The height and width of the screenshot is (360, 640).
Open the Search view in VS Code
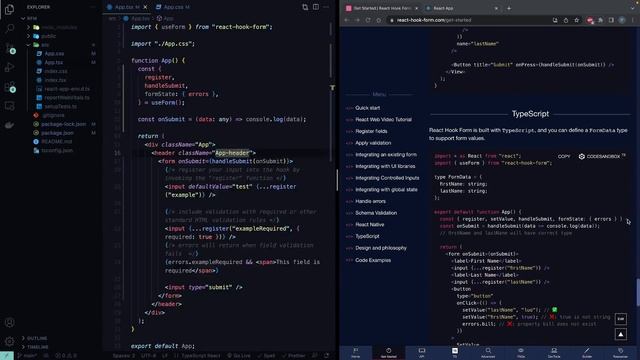point(9,28)
